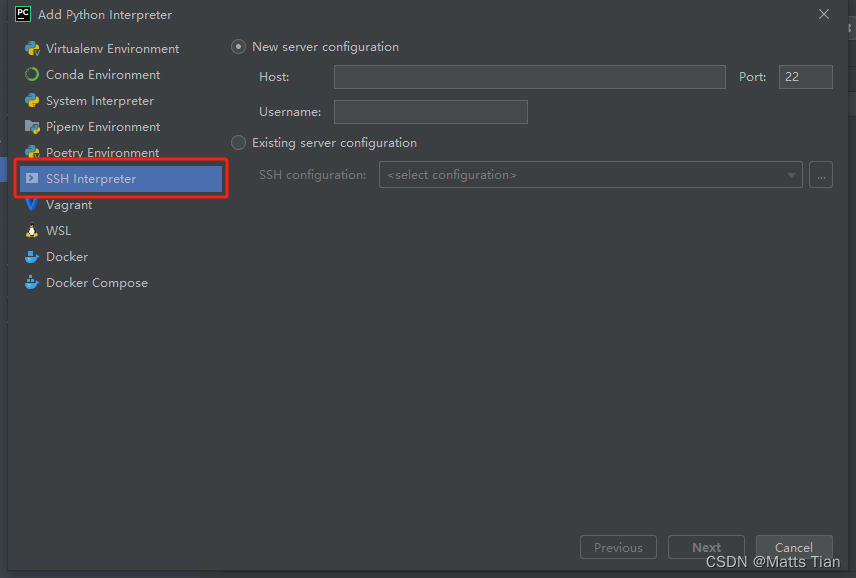Click the Next button

point(706,547)
